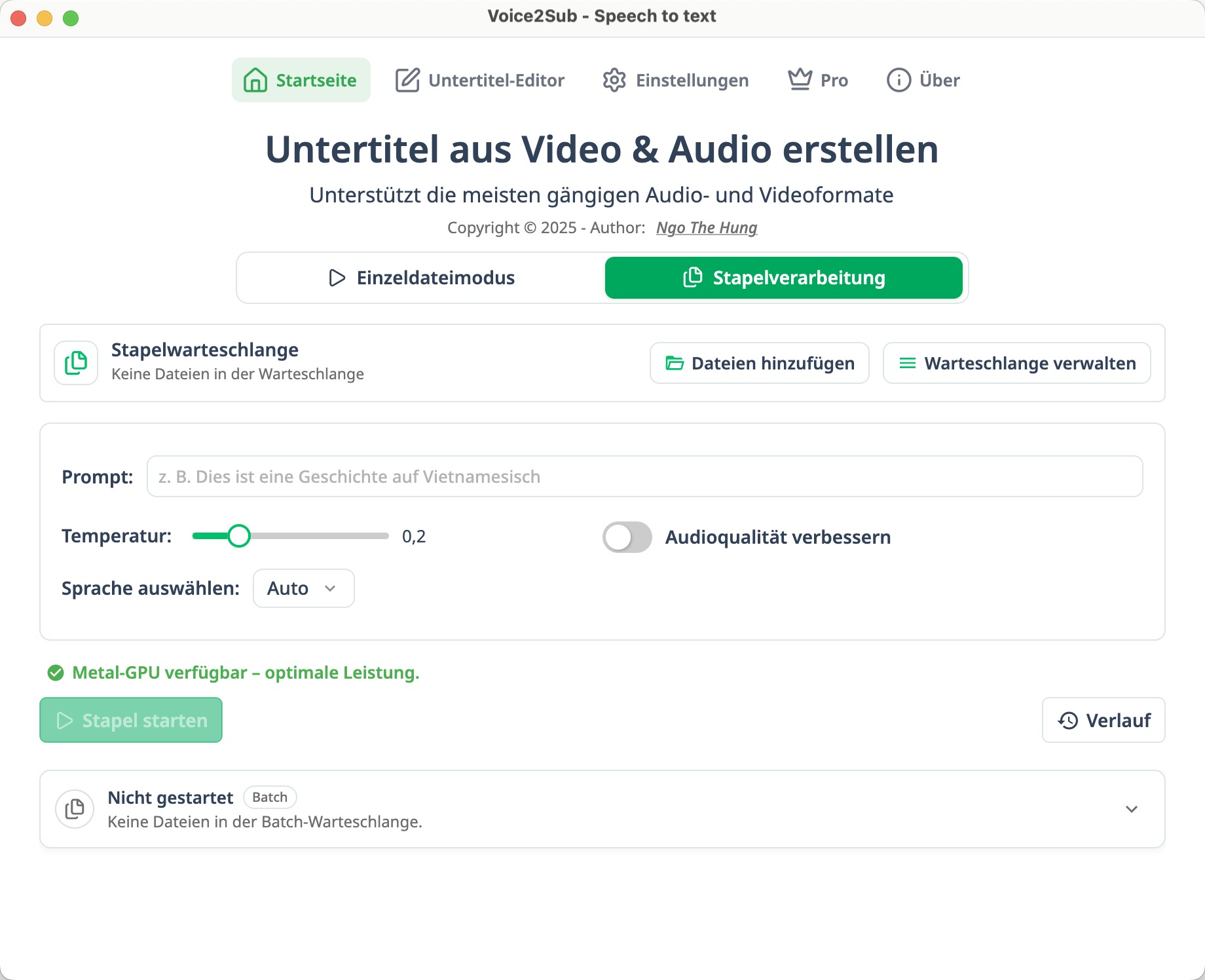Switch to Einzeldateimodus
Screen dimensions: 1205x980
[x=422, y=278]
